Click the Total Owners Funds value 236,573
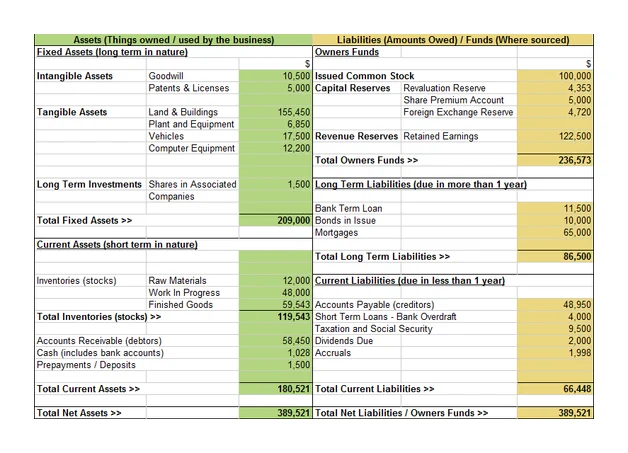 point(575,160)
